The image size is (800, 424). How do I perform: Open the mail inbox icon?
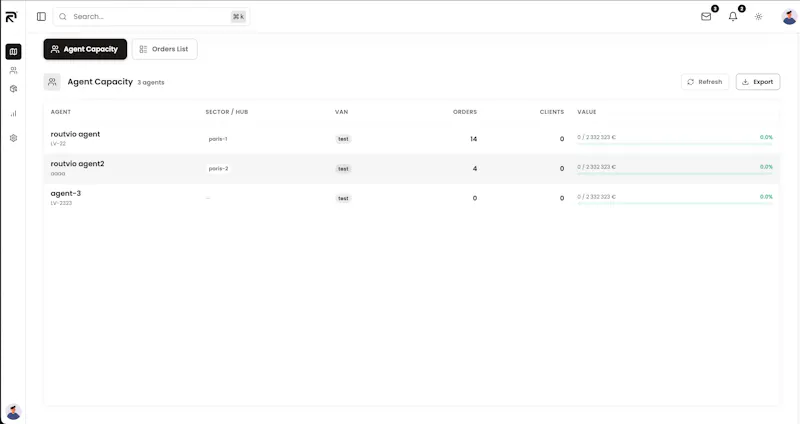(706, 17)
